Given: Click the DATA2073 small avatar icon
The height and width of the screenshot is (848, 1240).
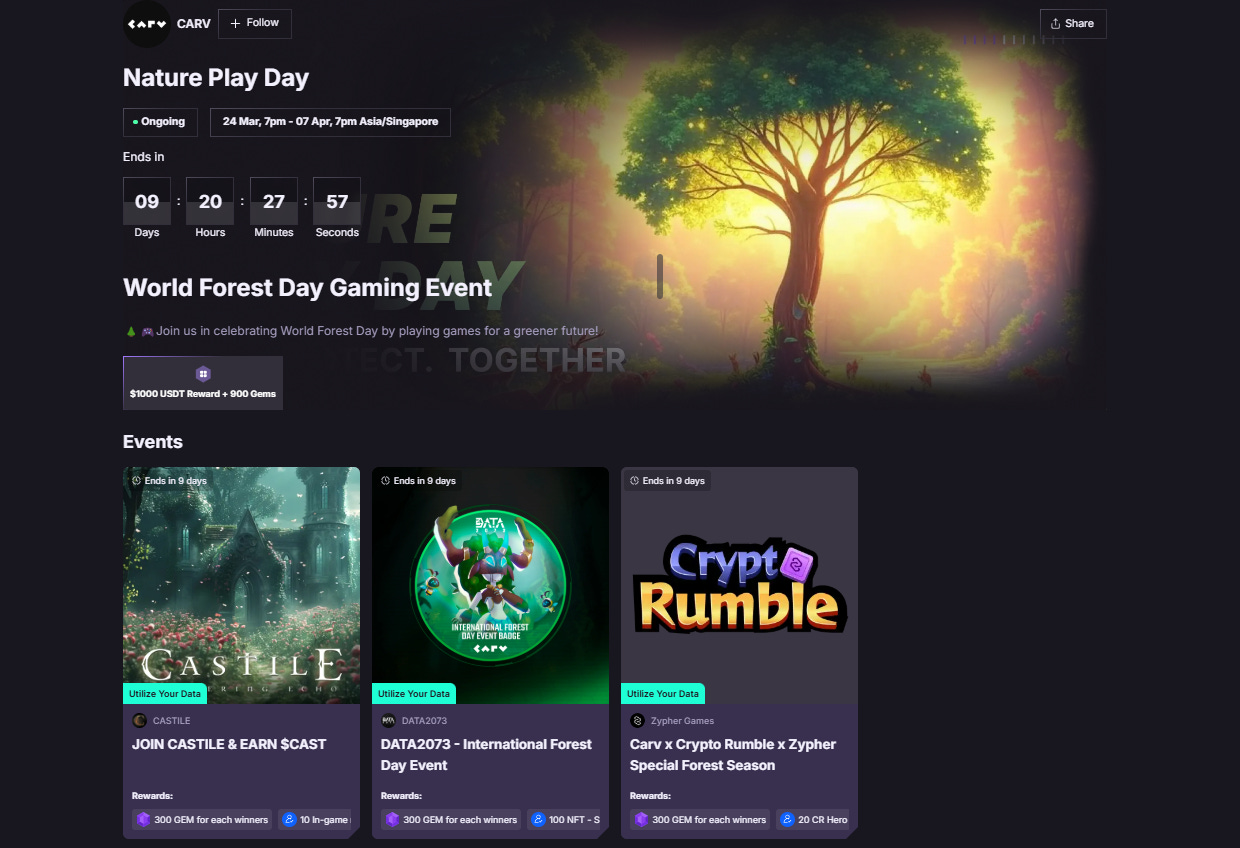Looking at the screenshot, I should coord(389,720).
